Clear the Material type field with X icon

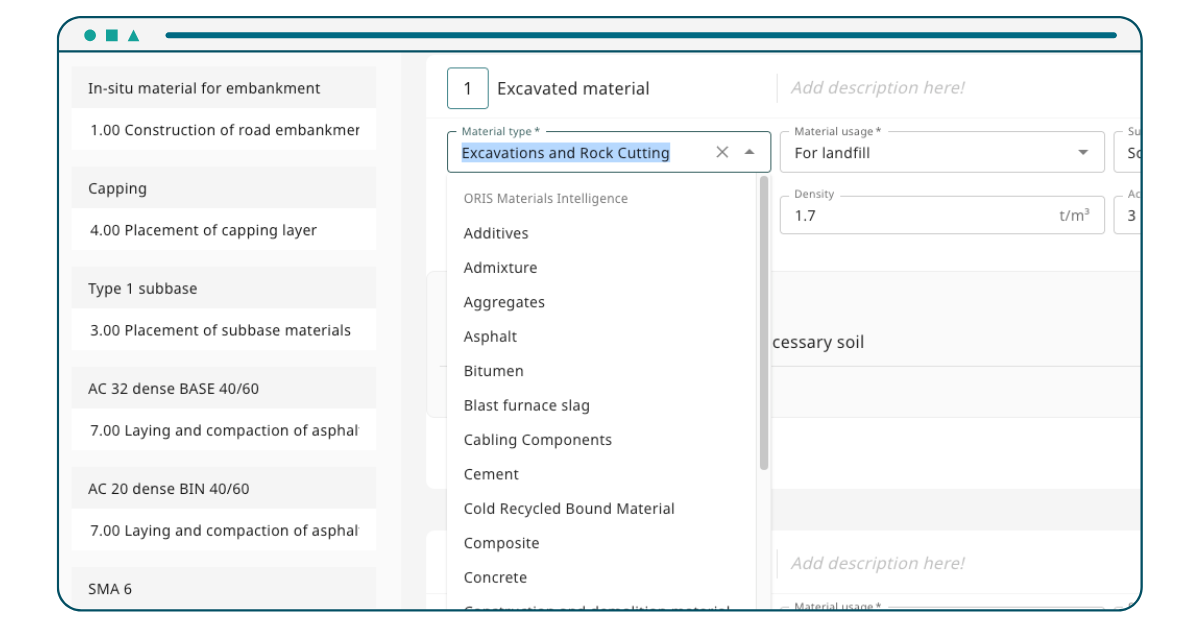coord(722,153)
